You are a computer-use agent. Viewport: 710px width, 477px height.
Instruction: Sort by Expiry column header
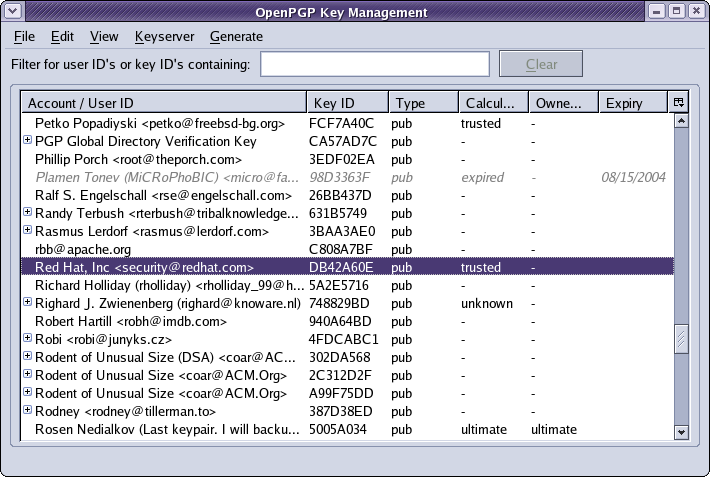(x=633, y=103)
